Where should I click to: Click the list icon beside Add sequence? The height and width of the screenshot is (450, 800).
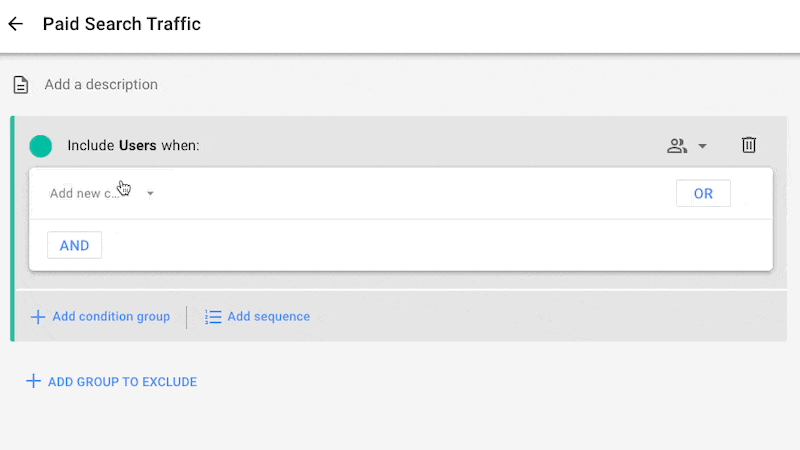pos(213,317)
